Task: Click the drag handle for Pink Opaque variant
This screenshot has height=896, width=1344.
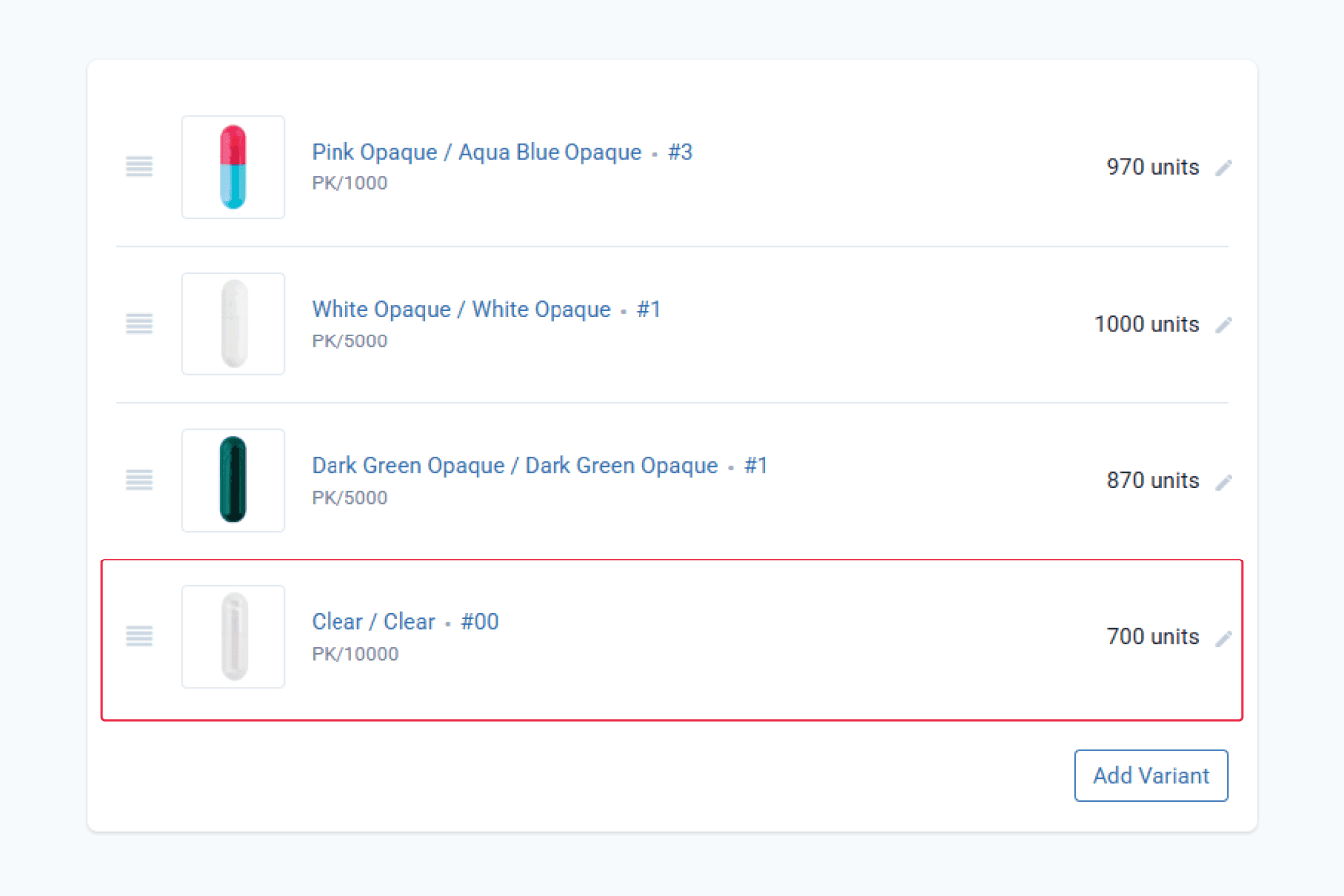Action: point(139,167)
